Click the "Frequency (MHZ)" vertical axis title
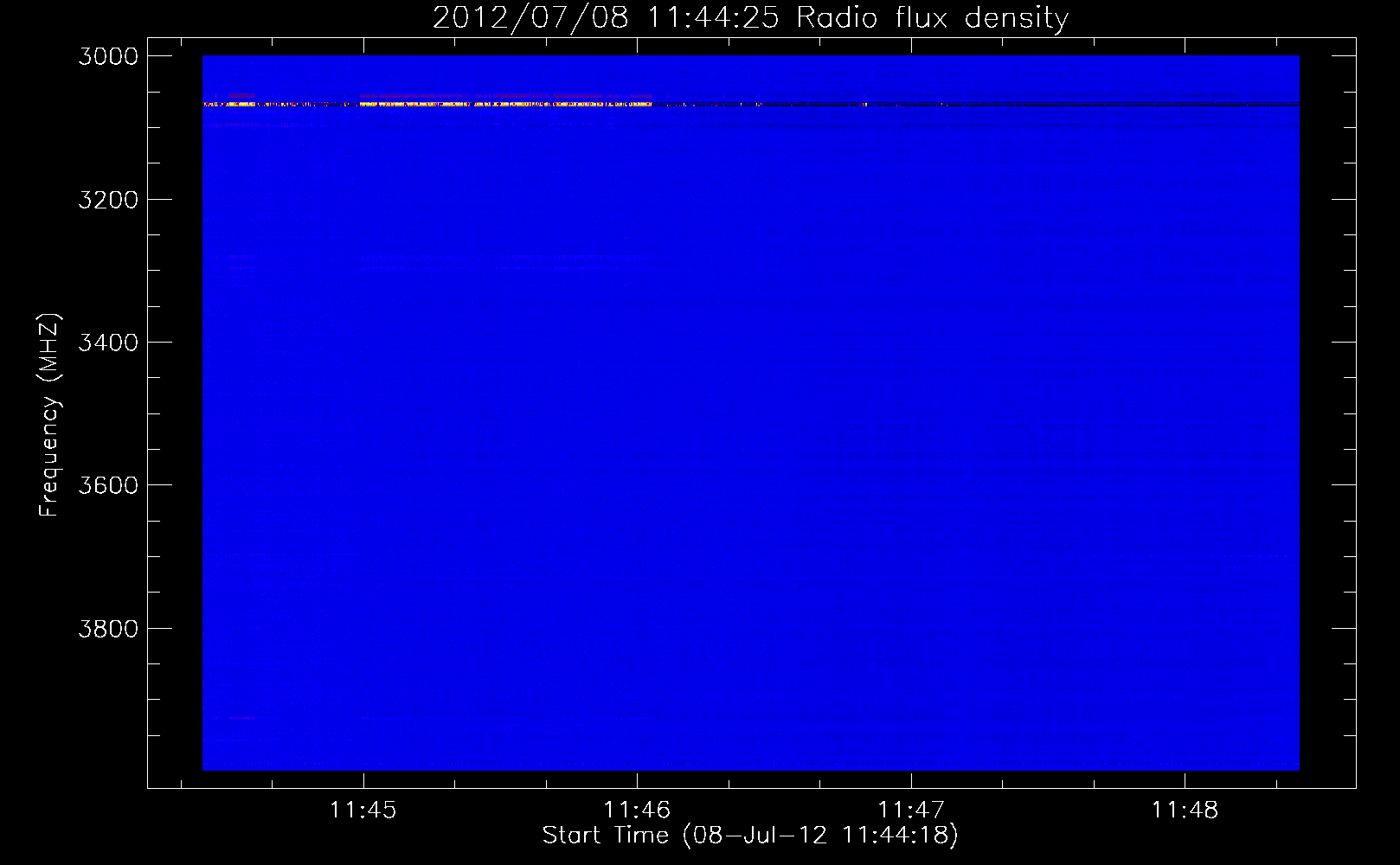 point(49,415)
